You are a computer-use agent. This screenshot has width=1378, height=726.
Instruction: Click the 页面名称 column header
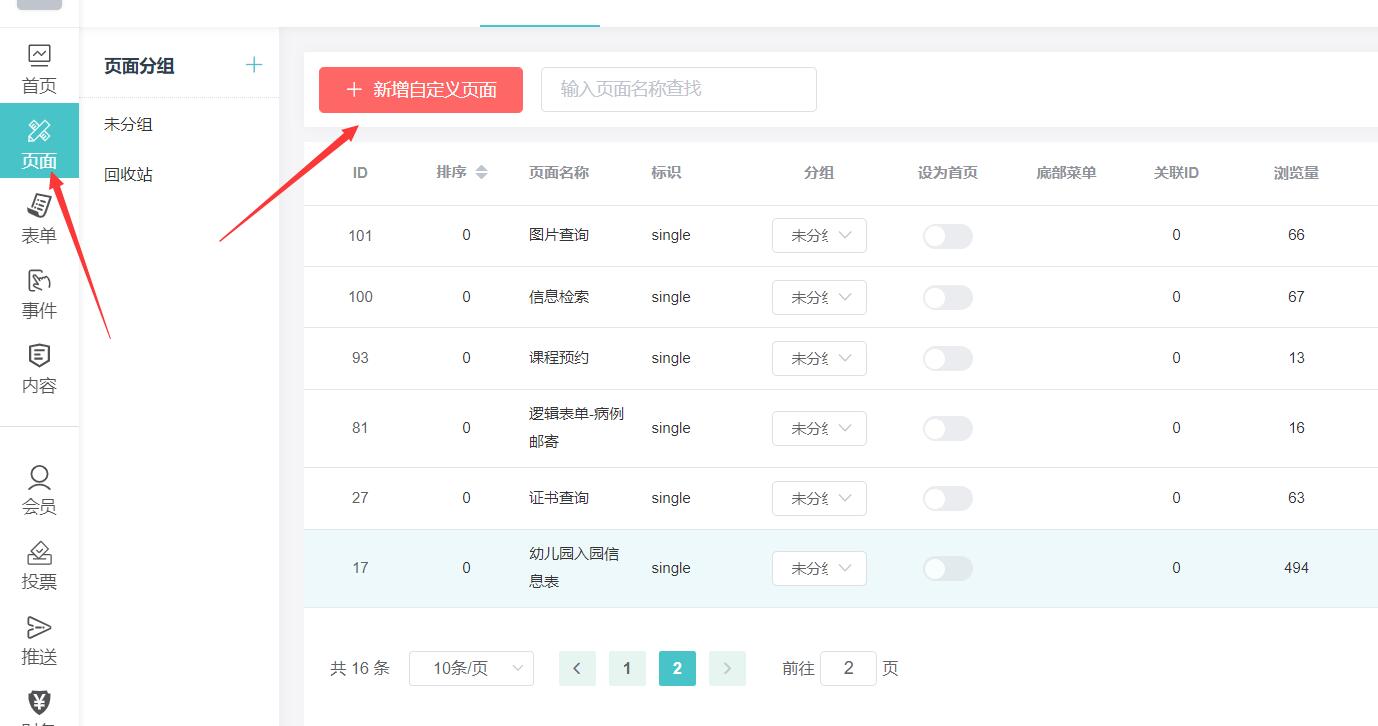click(x=559, y=173)
